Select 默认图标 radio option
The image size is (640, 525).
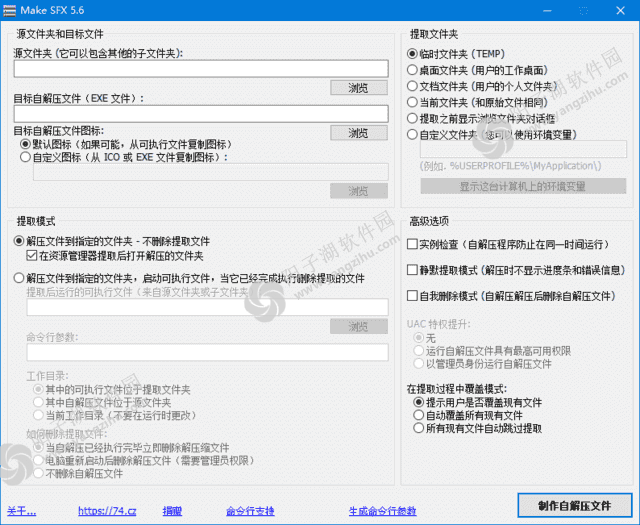click(25, 144)
